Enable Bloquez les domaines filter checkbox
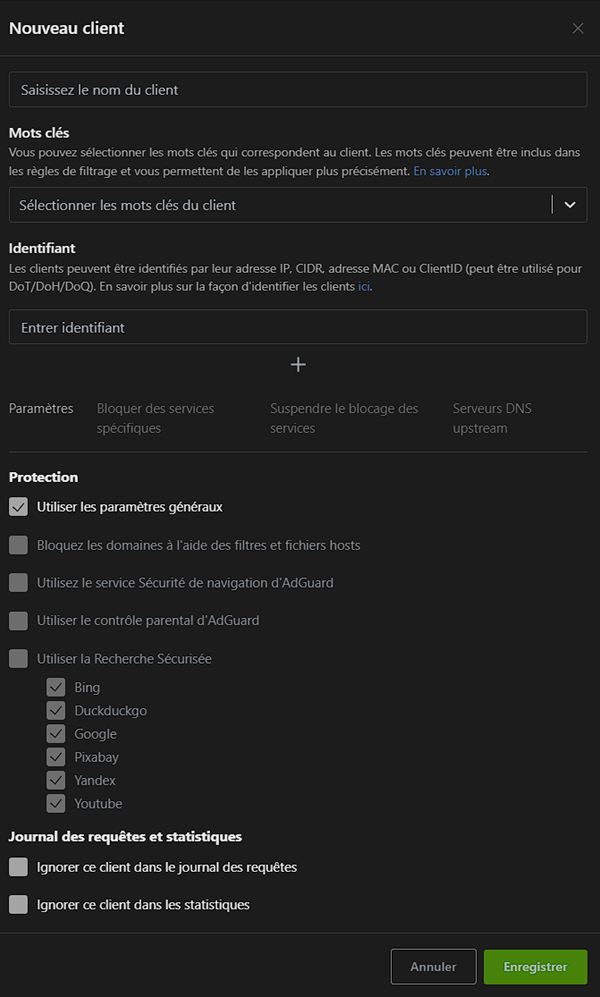This screenshot has width=600, height=997. click(x=18, y=545)
